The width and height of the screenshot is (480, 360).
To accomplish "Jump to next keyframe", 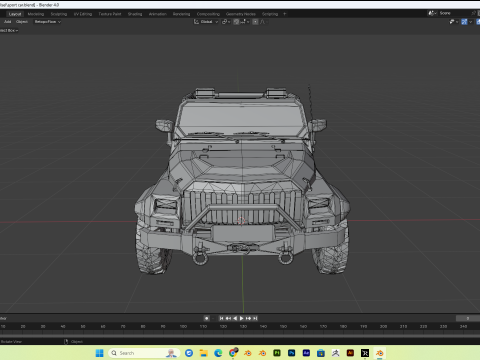I will point(248,318).
